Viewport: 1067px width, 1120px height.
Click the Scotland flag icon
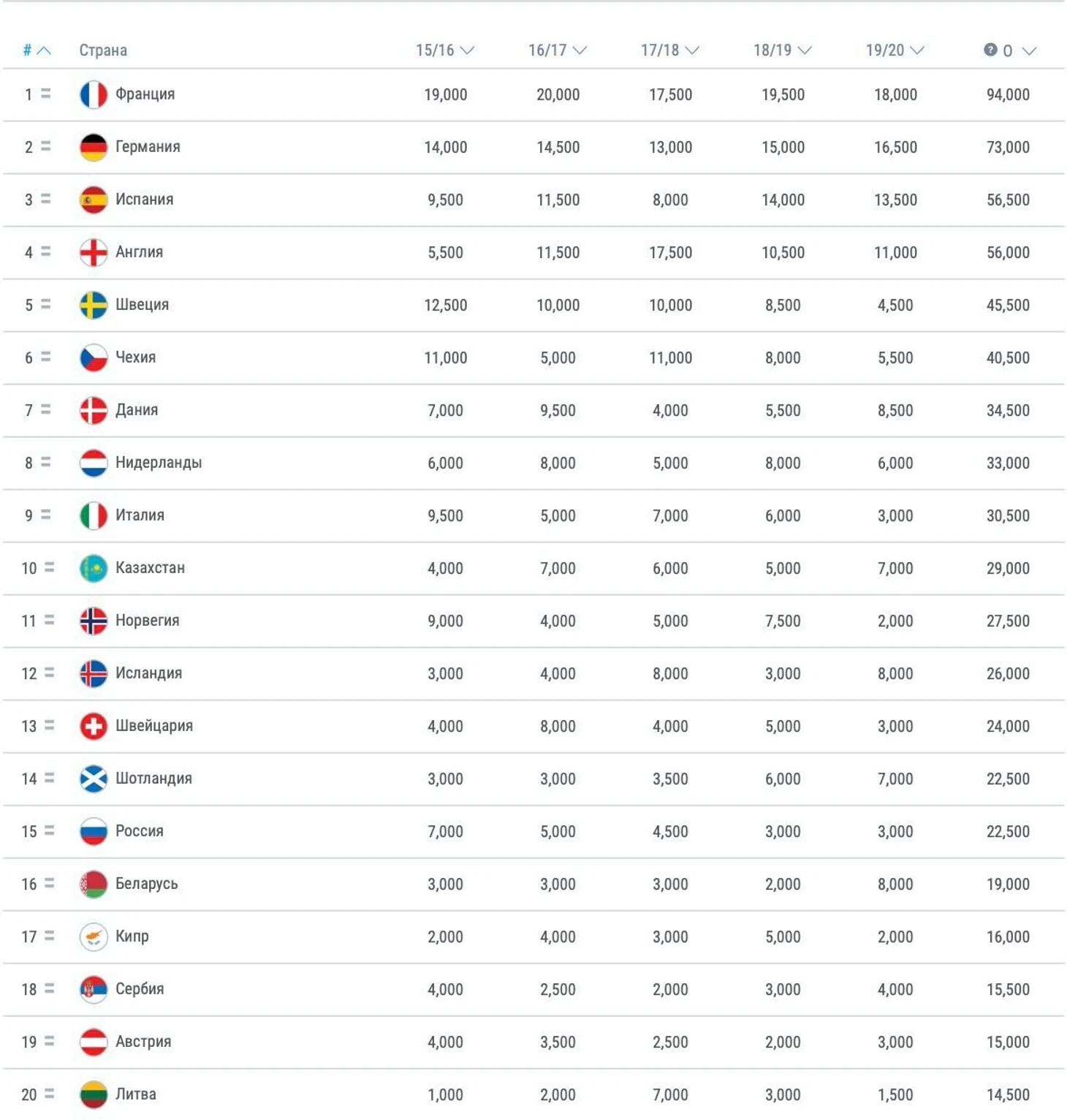pyautogui.click(x=94, y=779)
